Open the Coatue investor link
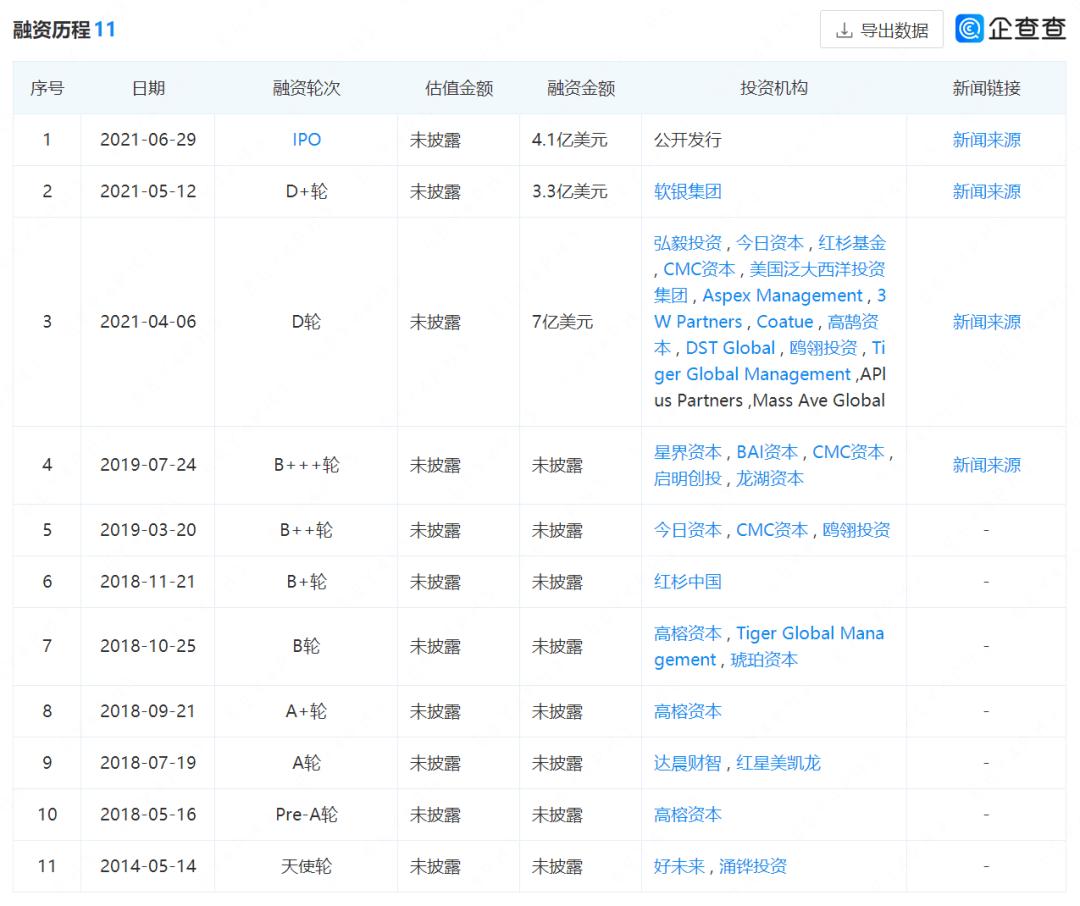1080x906 pixels. pyautogui.click(x=785, y=321)
